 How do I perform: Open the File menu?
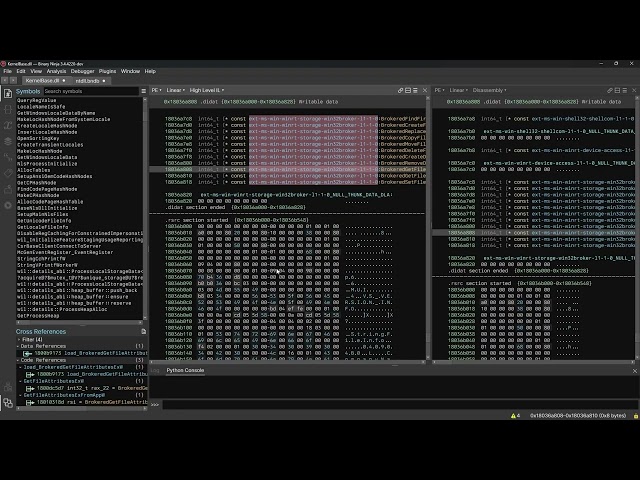7,71
